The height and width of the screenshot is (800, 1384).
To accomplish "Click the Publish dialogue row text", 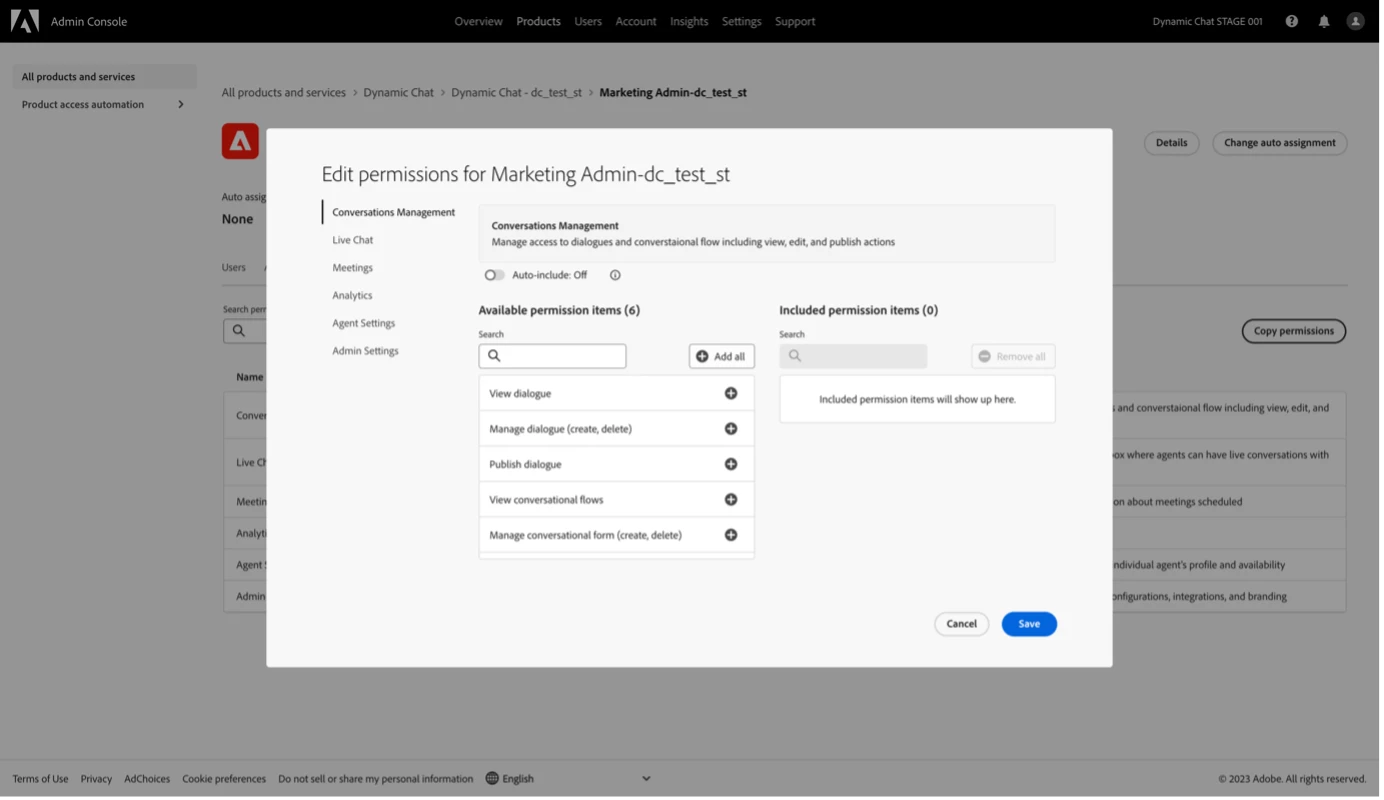I will click(527, 466).
